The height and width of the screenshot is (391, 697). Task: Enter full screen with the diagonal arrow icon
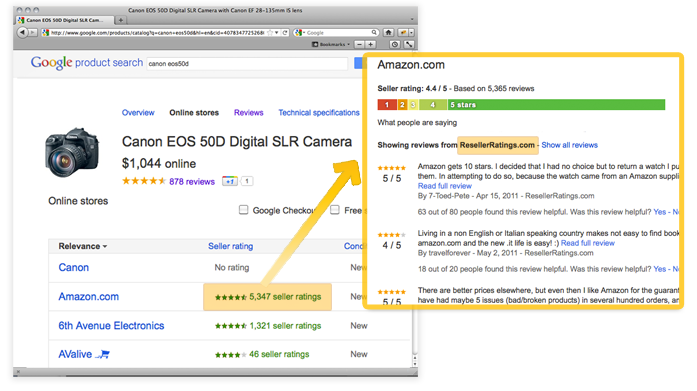(x=409, y=44)
